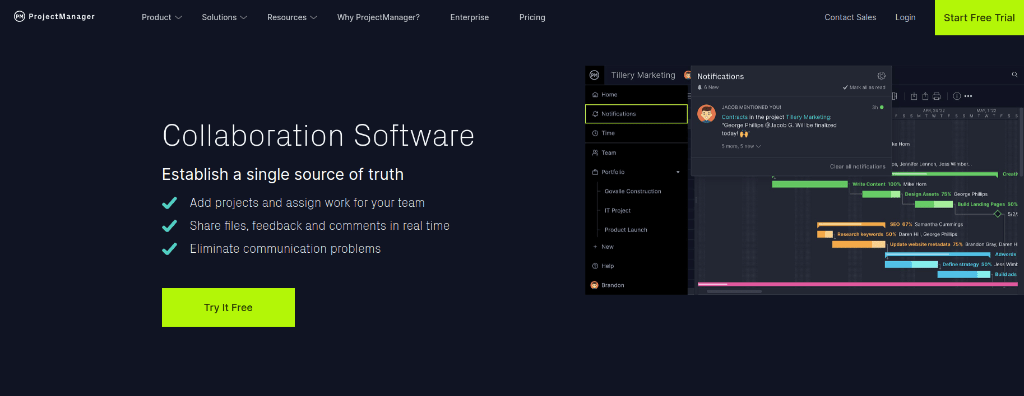Click the ProjectManager logo in the header
Image resolution: width=1024 pixels, height=396 pixels.
(x=54, y=17)
